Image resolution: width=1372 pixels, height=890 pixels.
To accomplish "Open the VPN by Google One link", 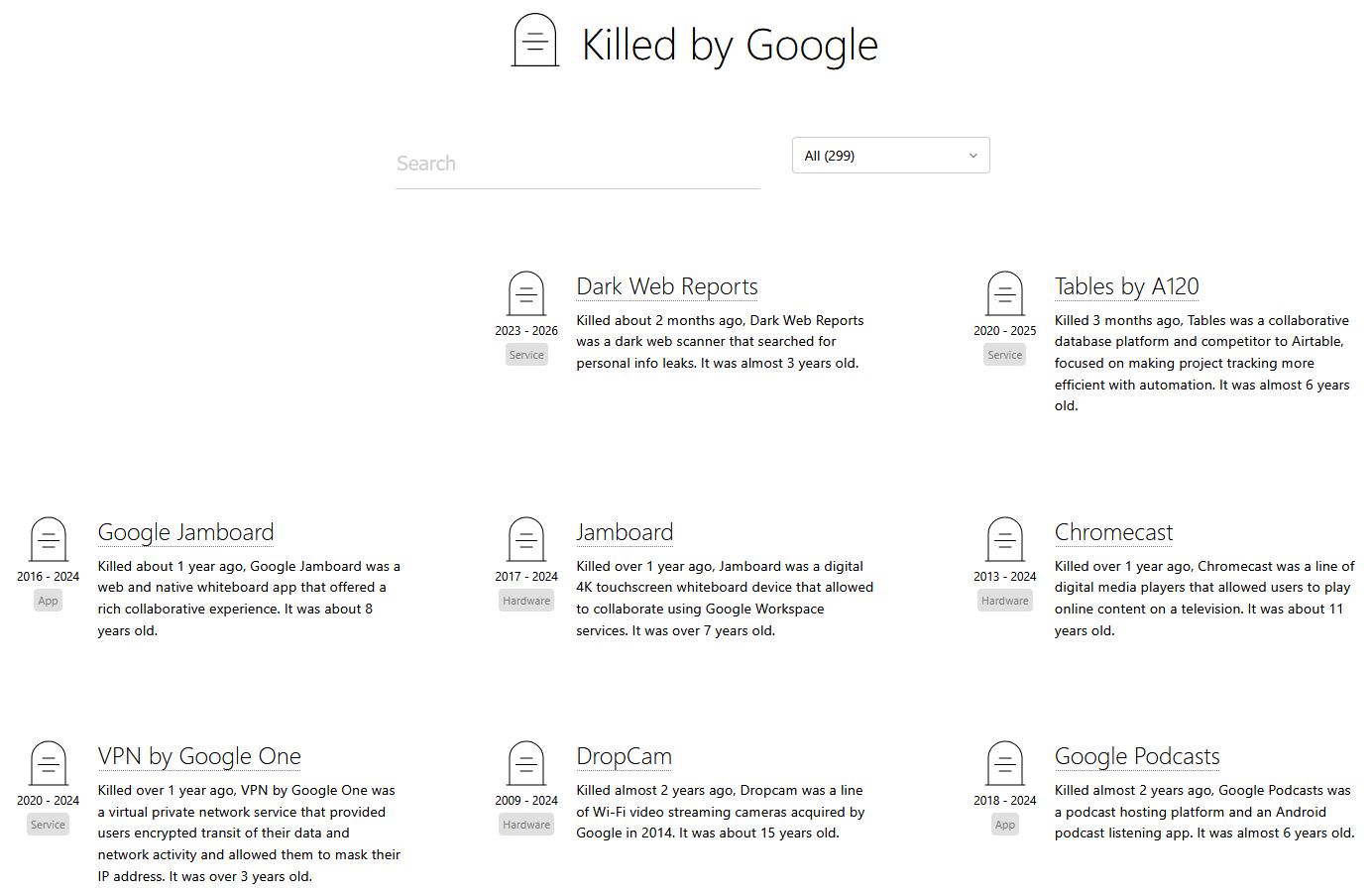I will point(199,757).
